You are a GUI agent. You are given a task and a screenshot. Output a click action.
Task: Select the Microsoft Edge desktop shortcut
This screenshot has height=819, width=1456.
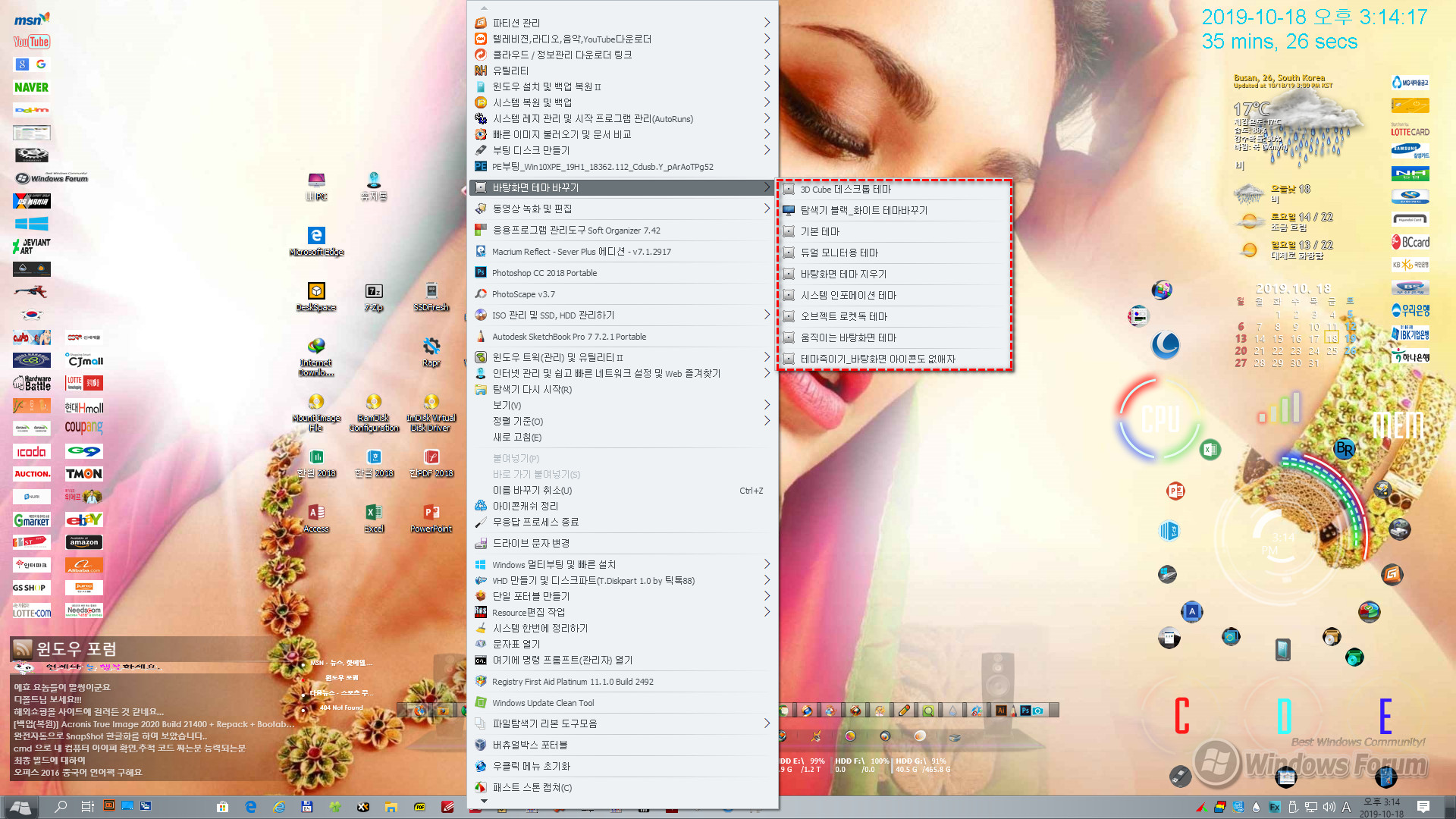(316, 241)
